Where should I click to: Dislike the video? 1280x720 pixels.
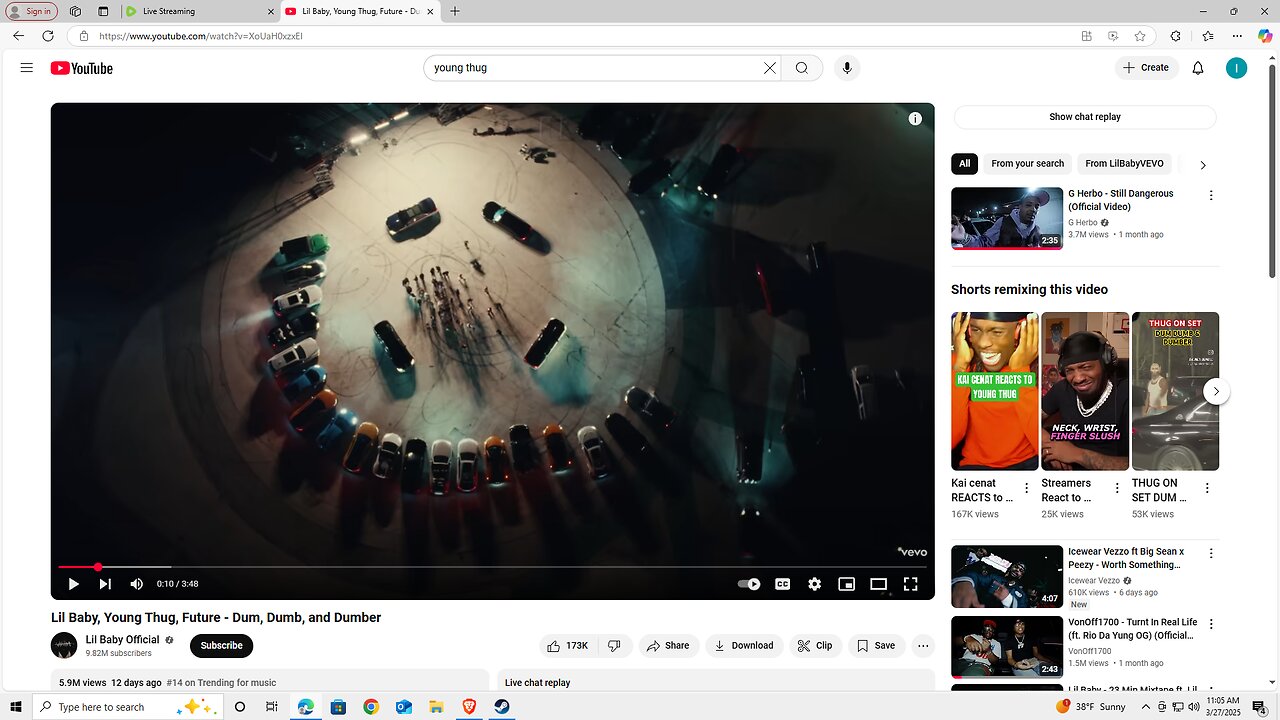coord(616,646)
